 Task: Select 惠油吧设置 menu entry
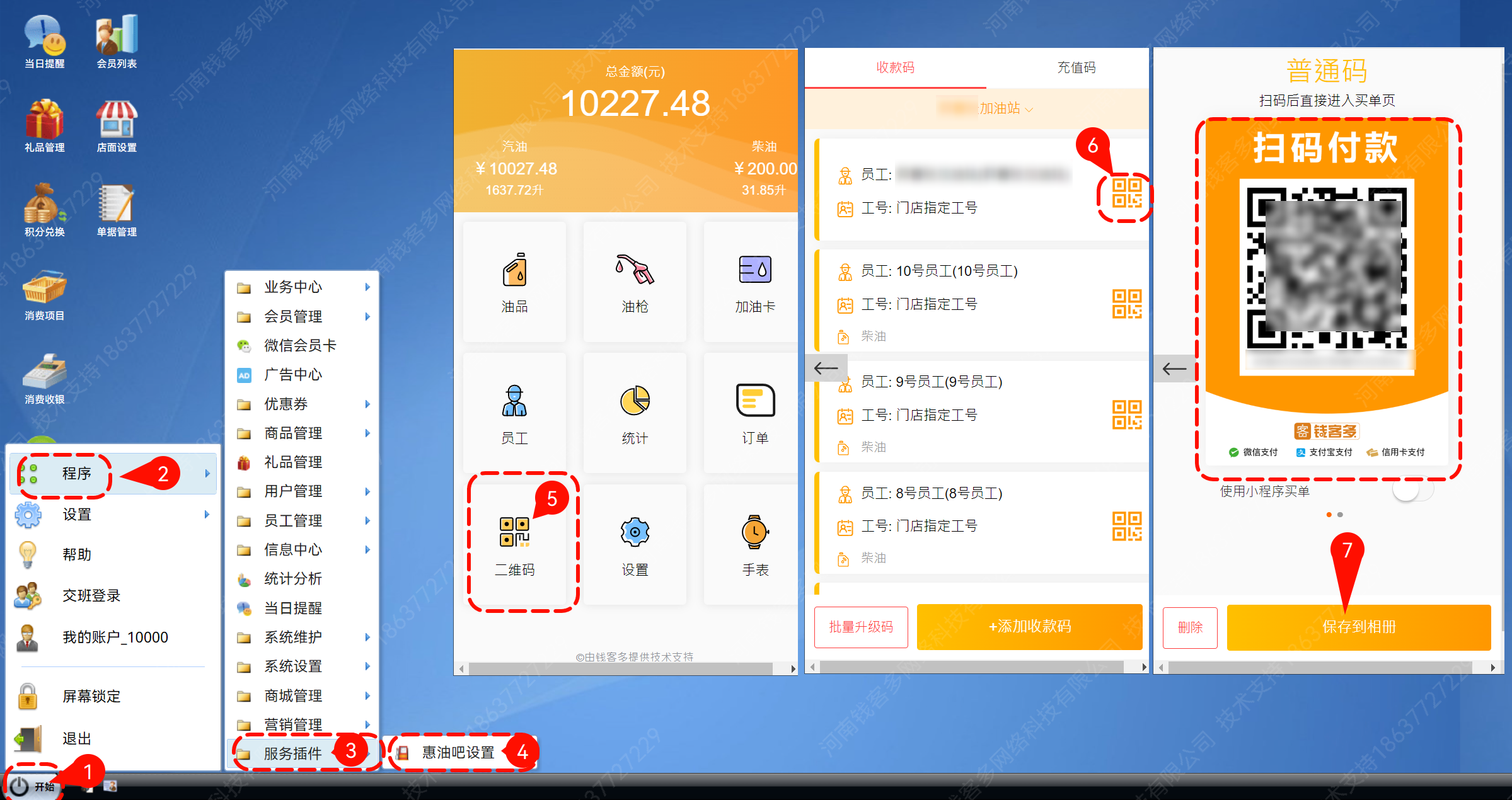pyautogui.click(x=458, y=753)
